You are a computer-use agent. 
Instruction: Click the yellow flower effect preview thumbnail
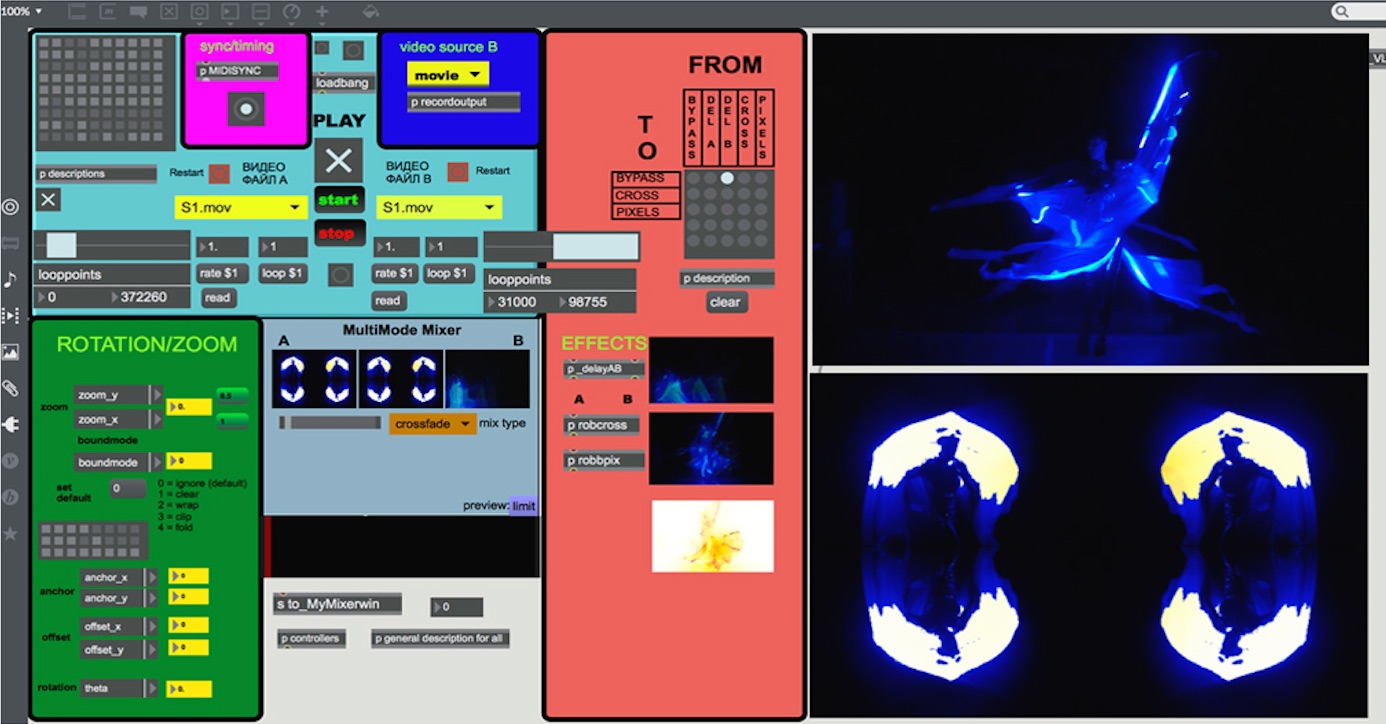[712, 536]
